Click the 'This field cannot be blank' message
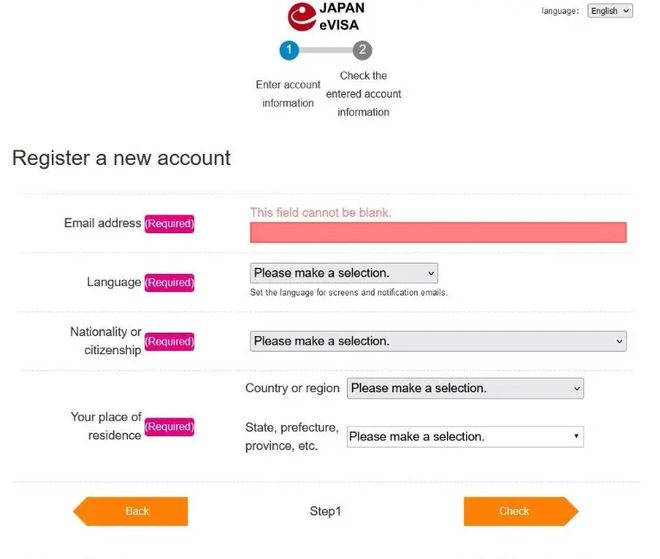This screenshot has width=660, height=559. pyautogui.click(x=321, y=213)
